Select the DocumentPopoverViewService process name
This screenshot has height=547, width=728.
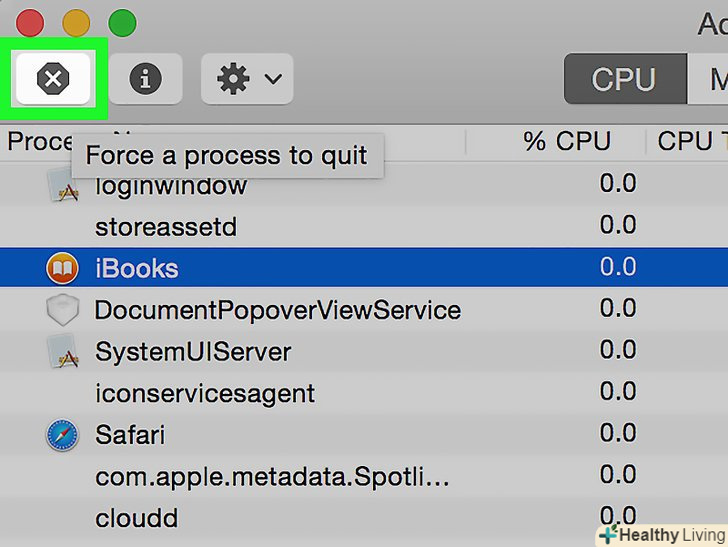pos(277,310)
